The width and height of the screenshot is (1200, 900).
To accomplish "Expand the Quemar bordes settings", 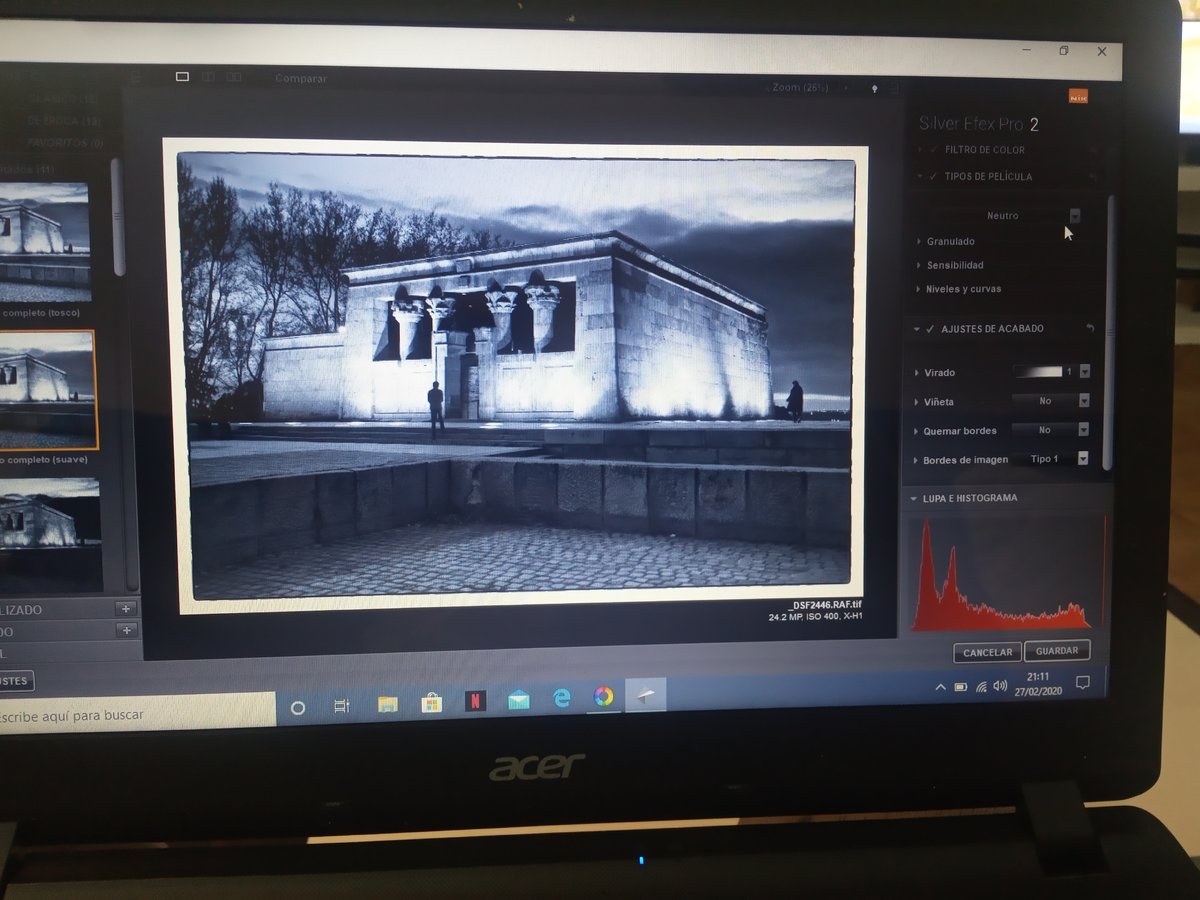I will 916,431.
